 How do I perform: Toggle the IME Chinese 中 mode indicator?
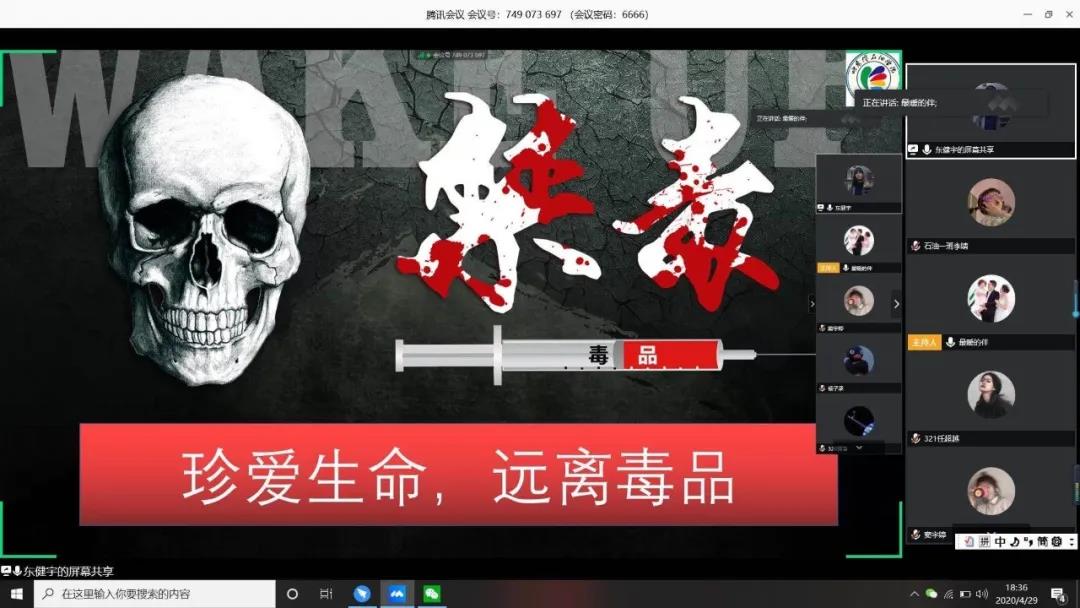999,541
